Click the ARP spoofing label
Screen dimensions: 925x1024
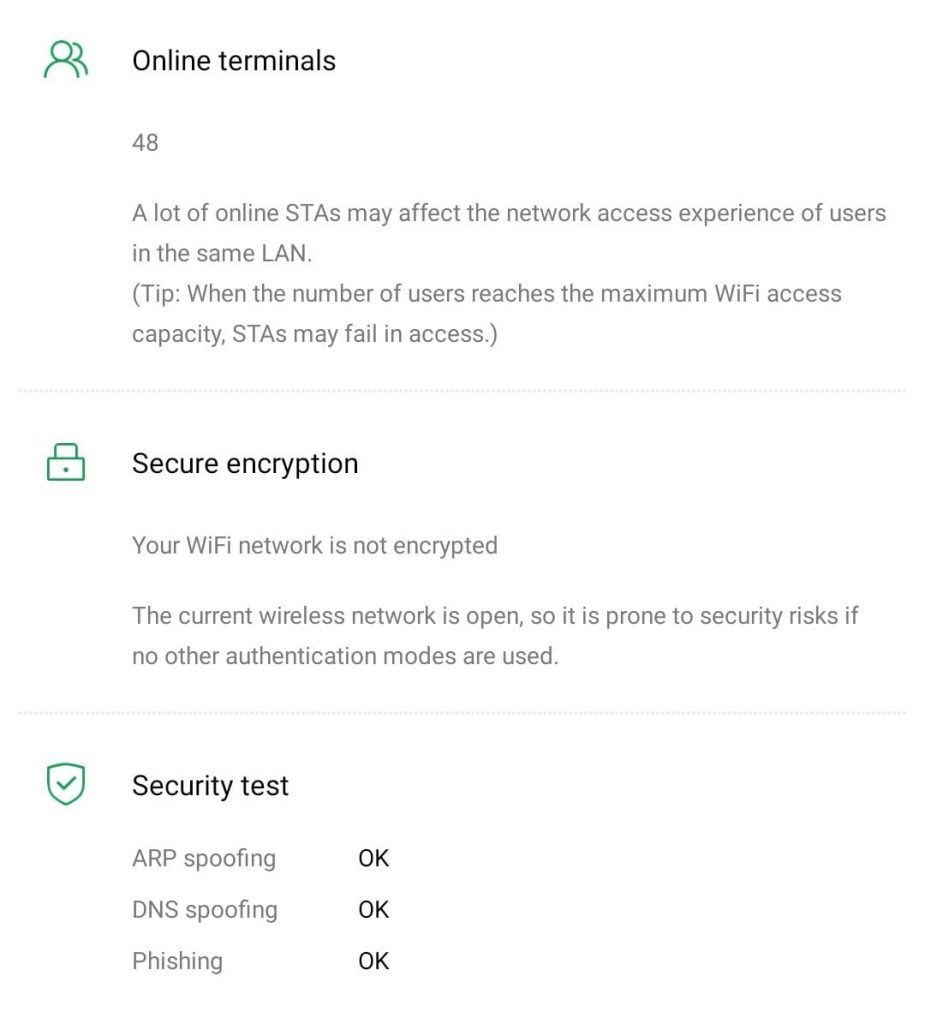pyautogui.click(x=204, y=858)
